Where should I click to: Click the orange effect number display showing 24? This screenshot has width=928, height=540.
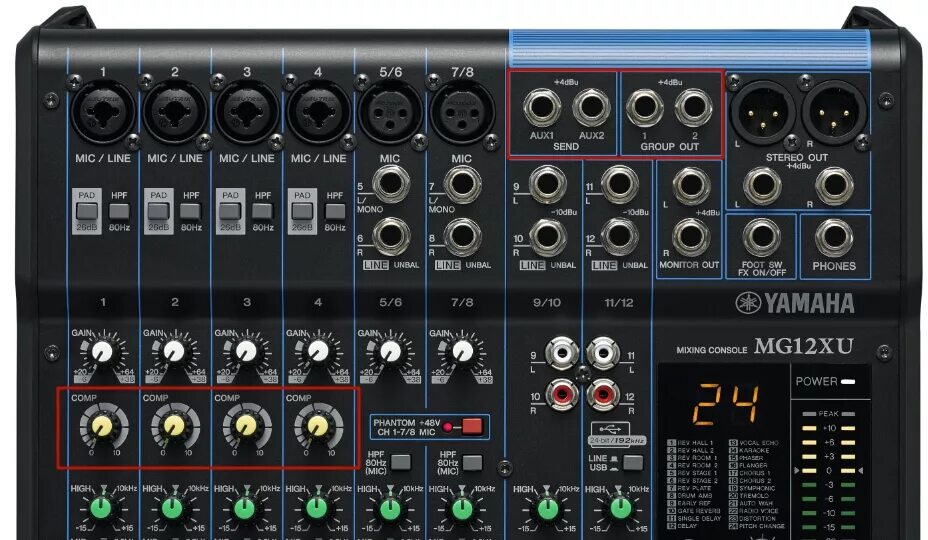click(x=724, y=404)
